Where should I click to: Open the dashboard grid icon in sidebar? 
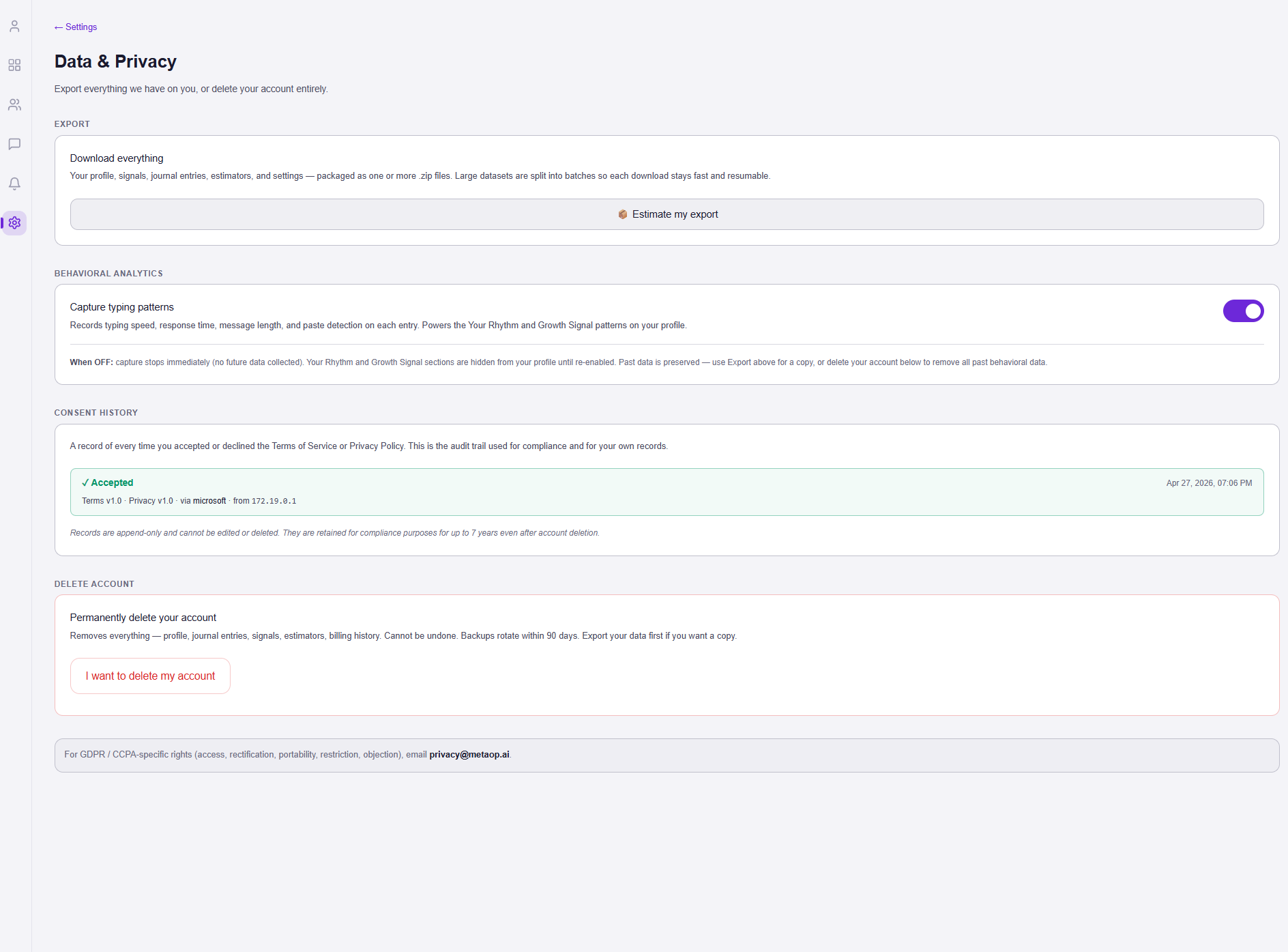pos(14,65)
